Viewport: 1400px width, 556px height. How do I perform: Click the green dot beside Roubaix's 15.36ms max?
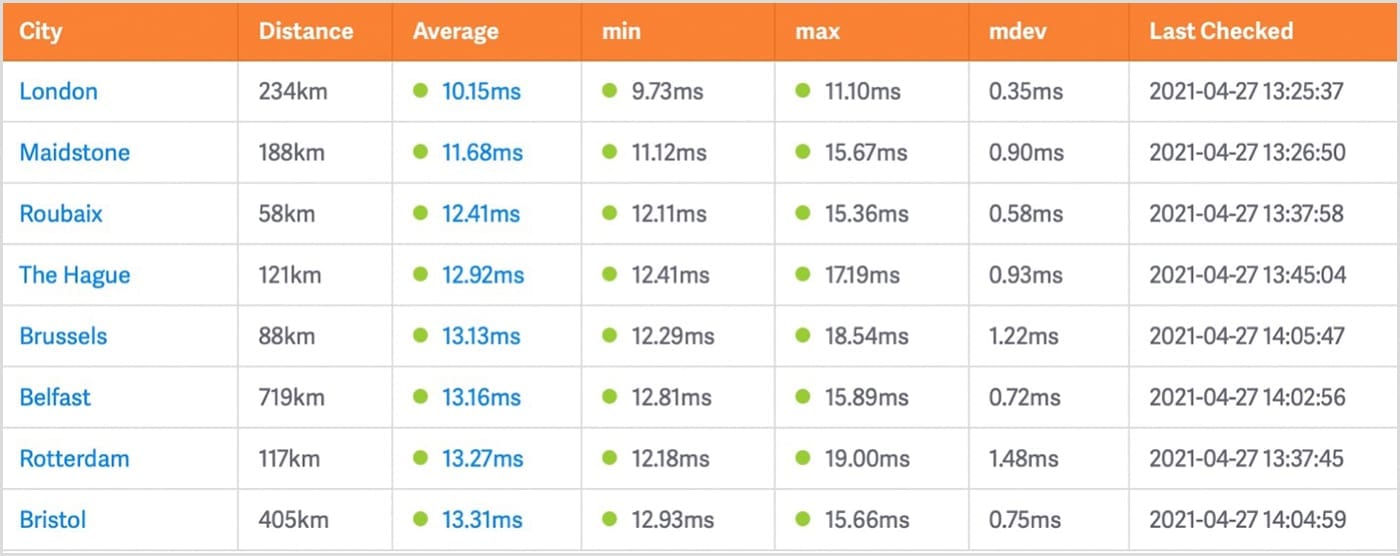[802, 213]
